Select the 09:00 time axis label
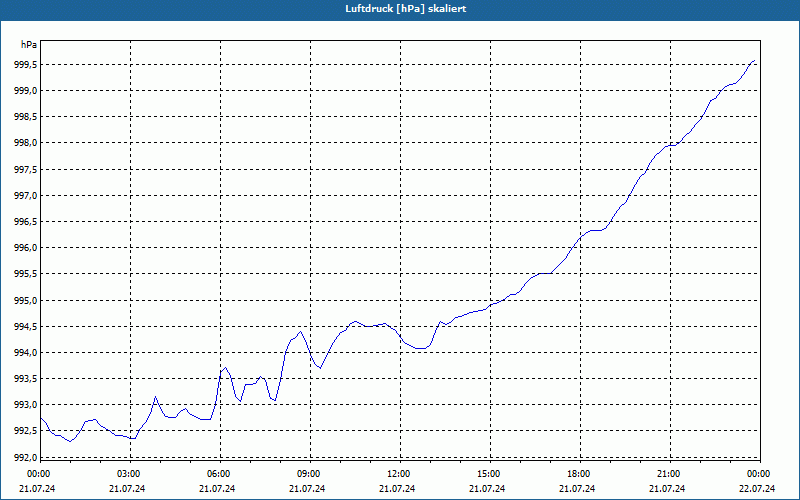800x500 pixels. [308, 474]
